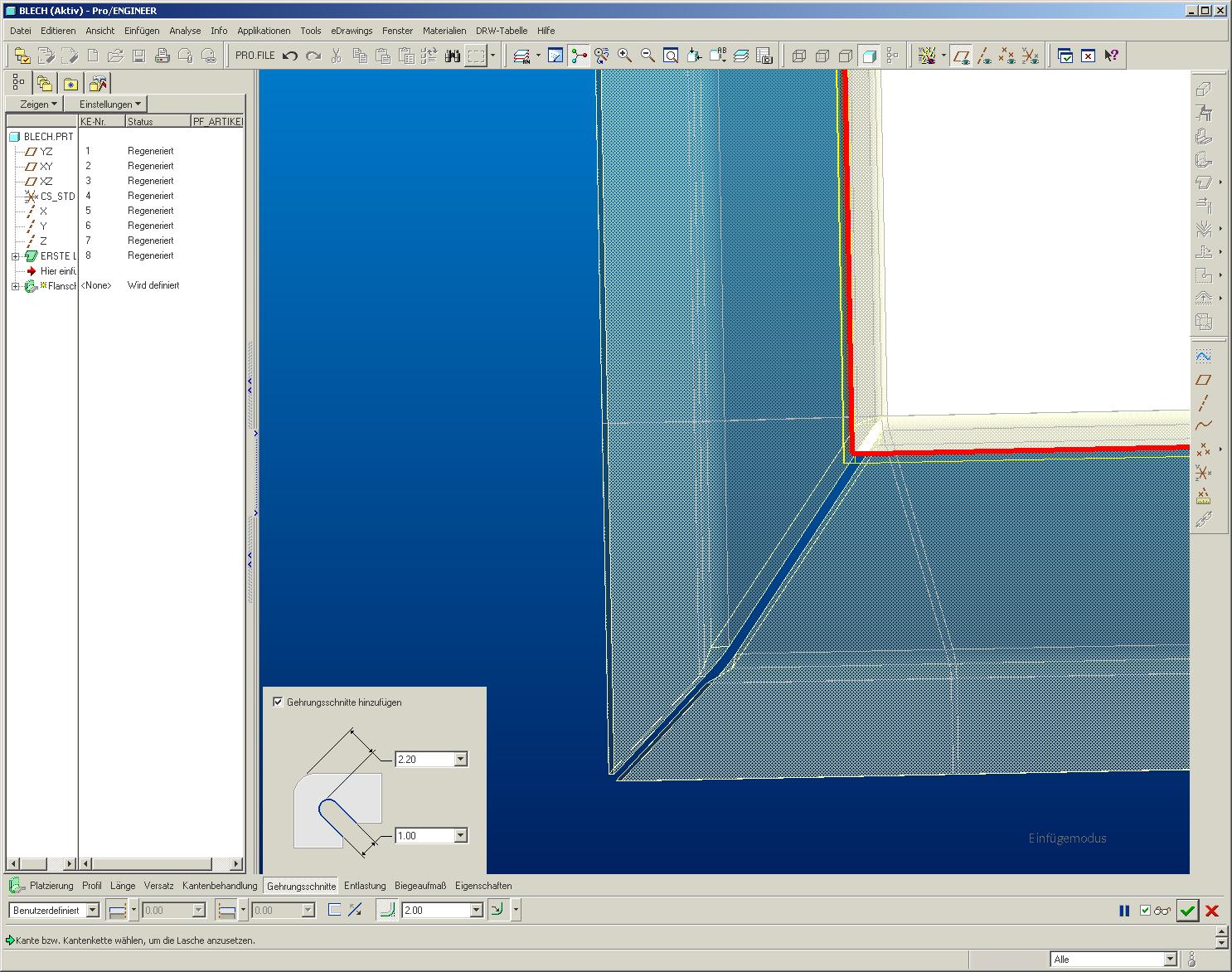Toggle coordinate systems visibility
The image size is (1232, 972).
[1031, 56]
